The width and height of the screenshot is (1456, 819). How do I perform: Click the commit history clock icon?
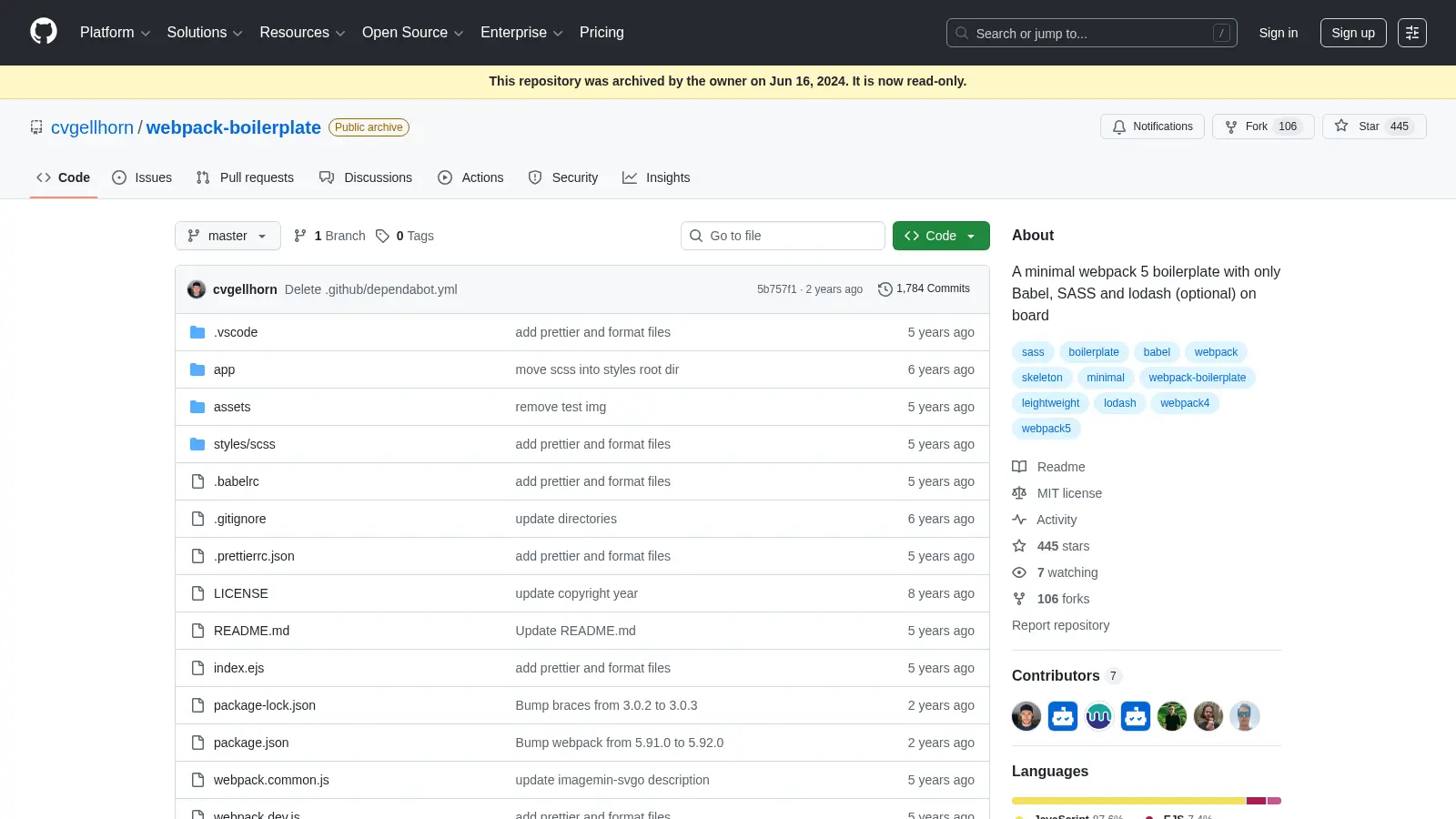885,289
